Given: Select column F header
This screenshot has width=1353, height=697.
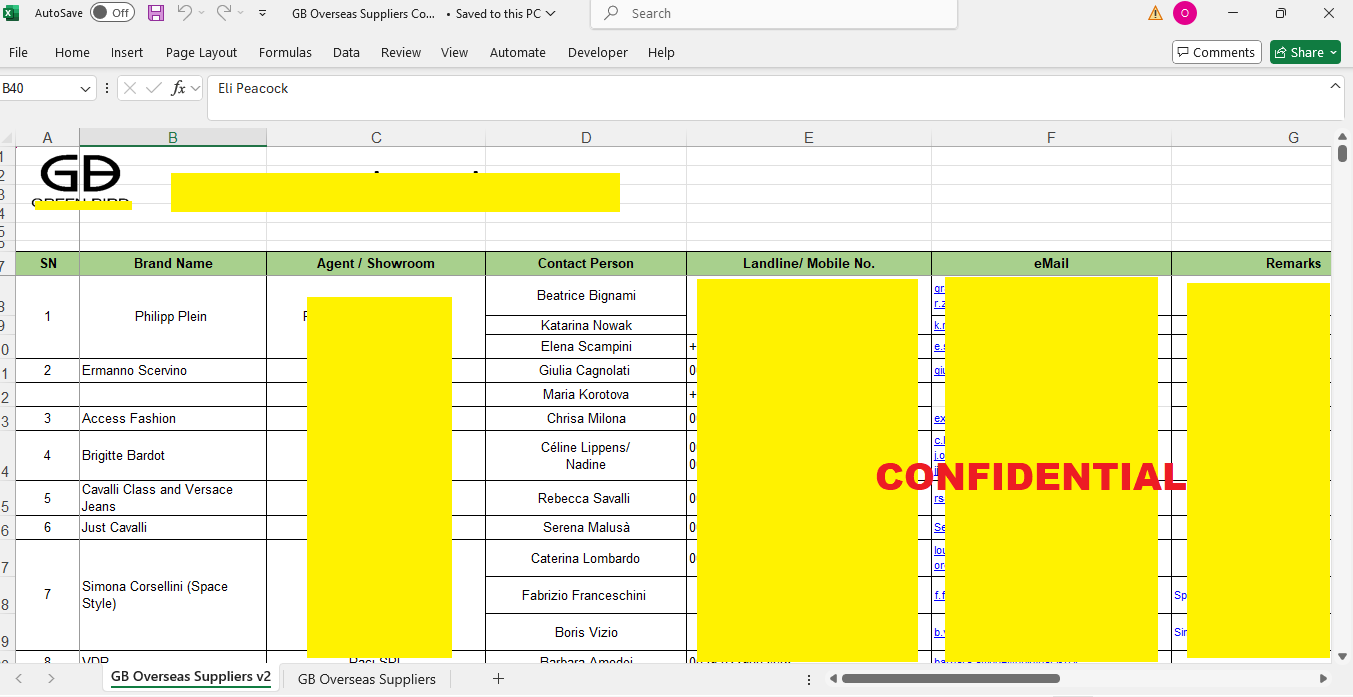Looking at the screenshot, I should point(1051,137).
